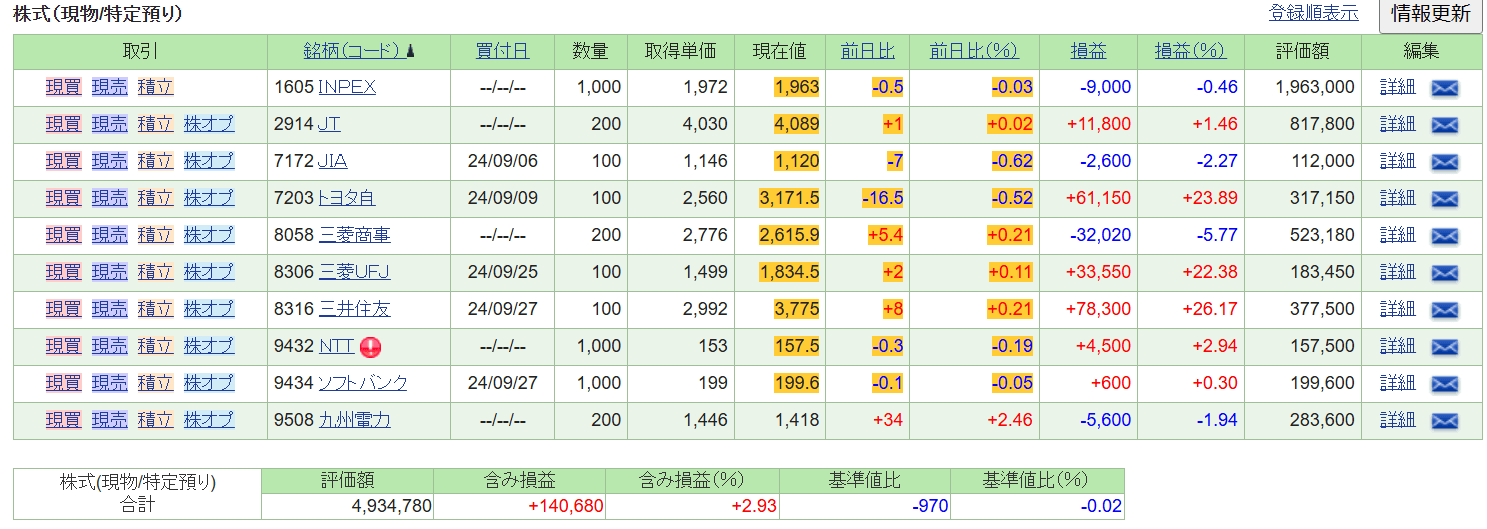
Task: Click the mail icon for ソフトバンク row
Action: (x=1444, y=384)
